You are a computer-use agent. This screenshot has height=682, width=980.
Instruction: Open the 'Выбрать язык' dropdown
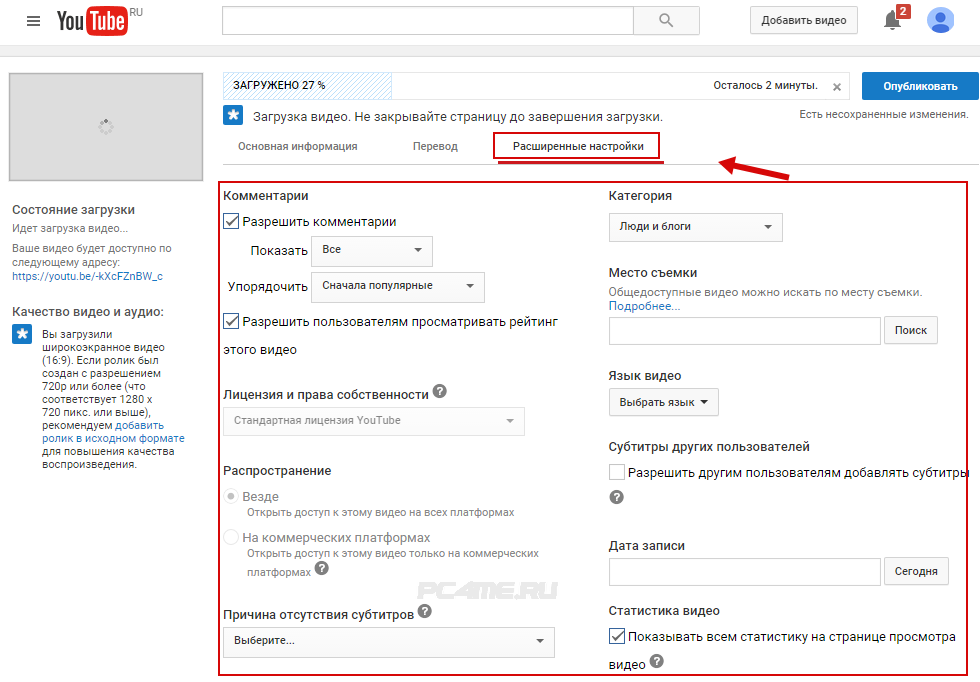click(664, 403)
